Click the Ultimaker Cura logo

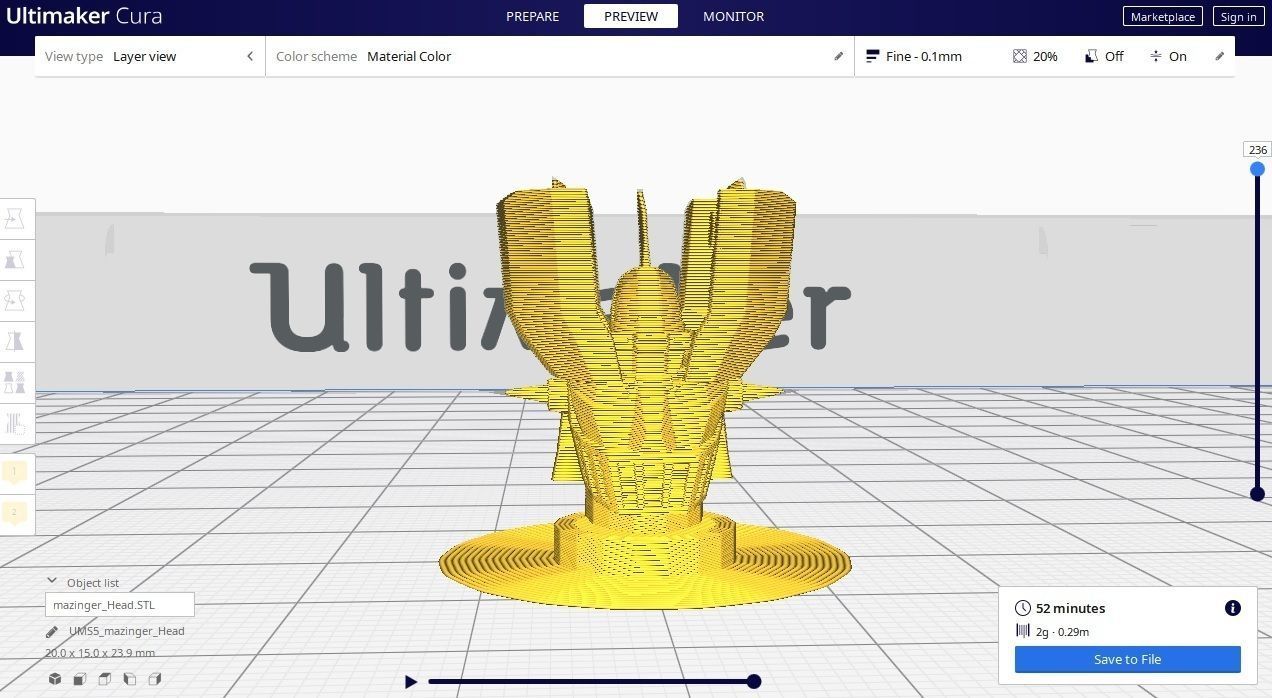point(84,16)
